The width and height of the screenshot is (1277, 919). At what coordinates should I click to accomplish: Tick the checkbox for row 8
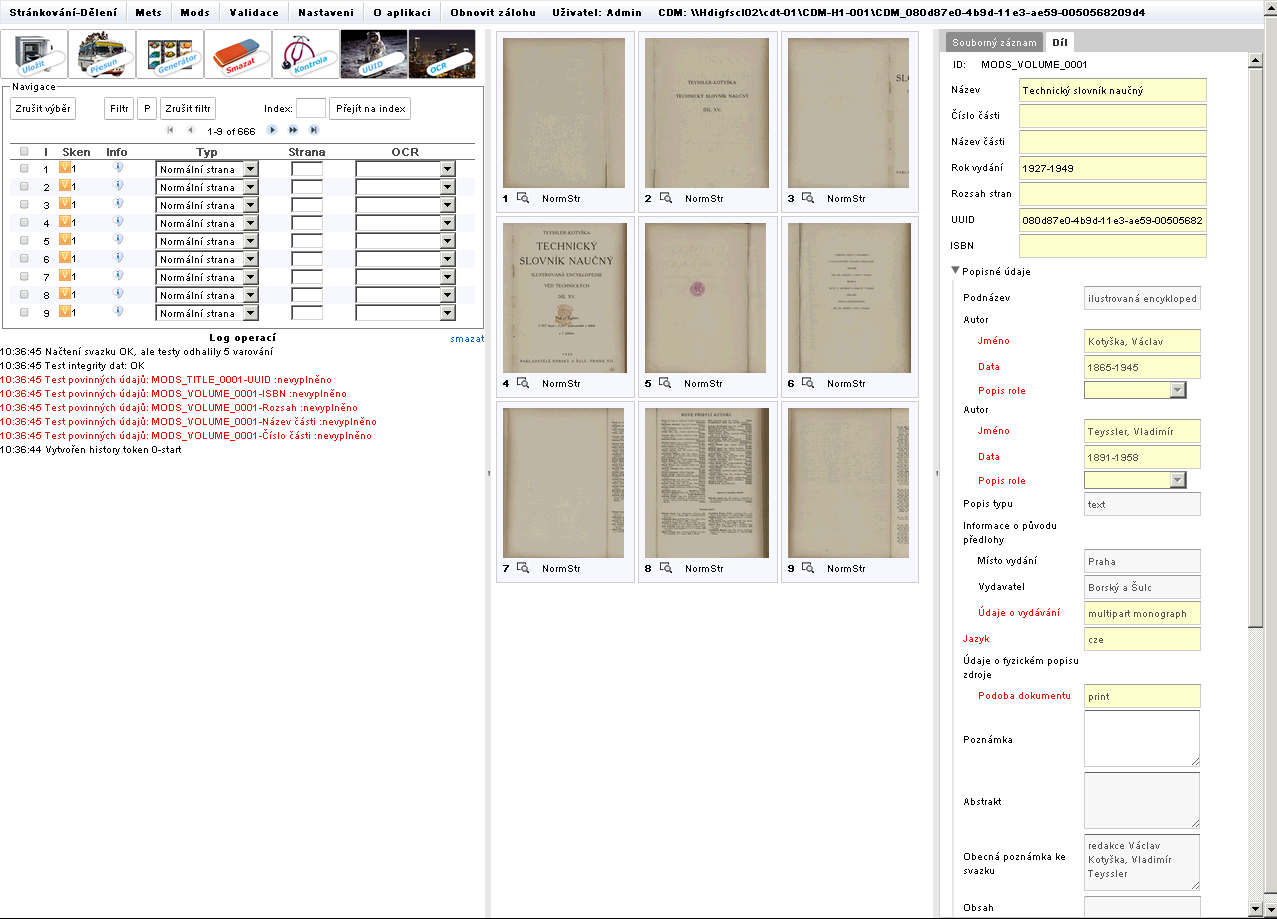click(24, 295)
